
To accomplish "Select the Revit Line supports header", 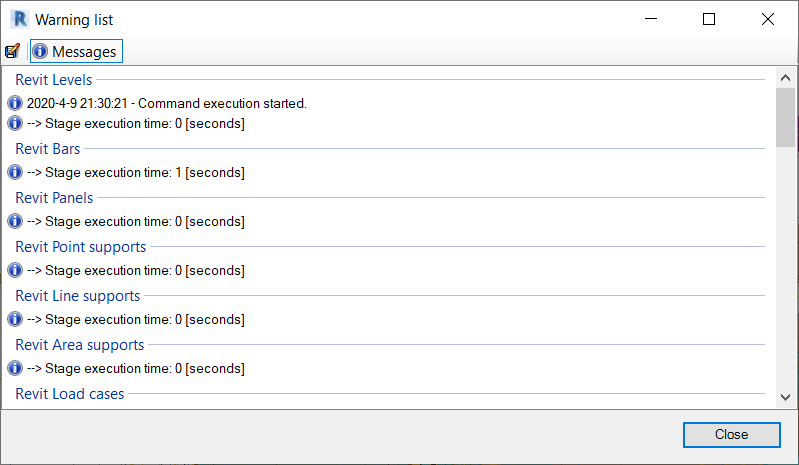I will pos(77,296).
